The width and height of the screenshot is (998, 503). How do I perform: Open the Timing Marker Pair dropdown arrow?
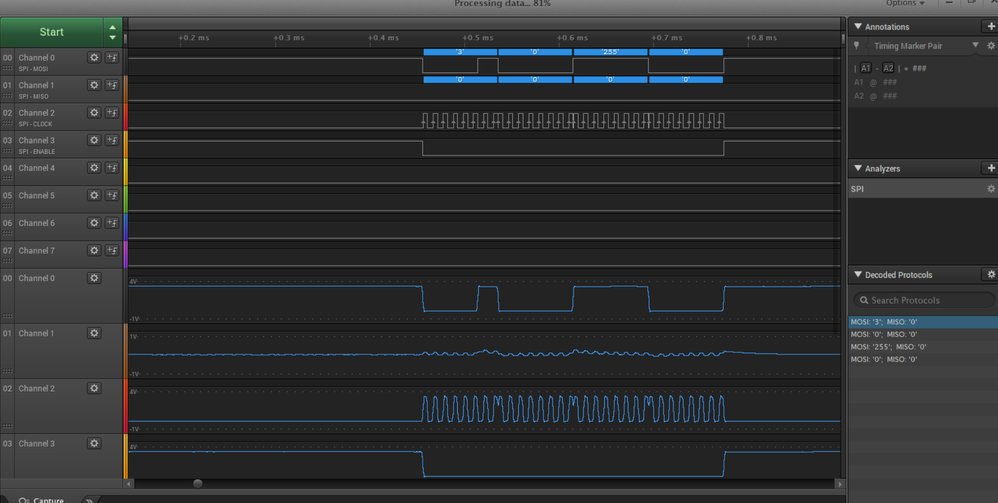[x=975, y=46]
